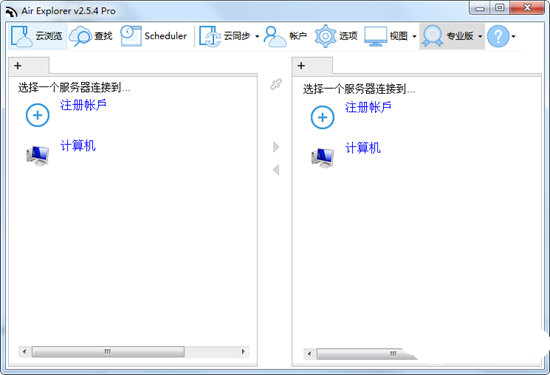Expand the 云同步 dropdown arrow

(257, 36)
